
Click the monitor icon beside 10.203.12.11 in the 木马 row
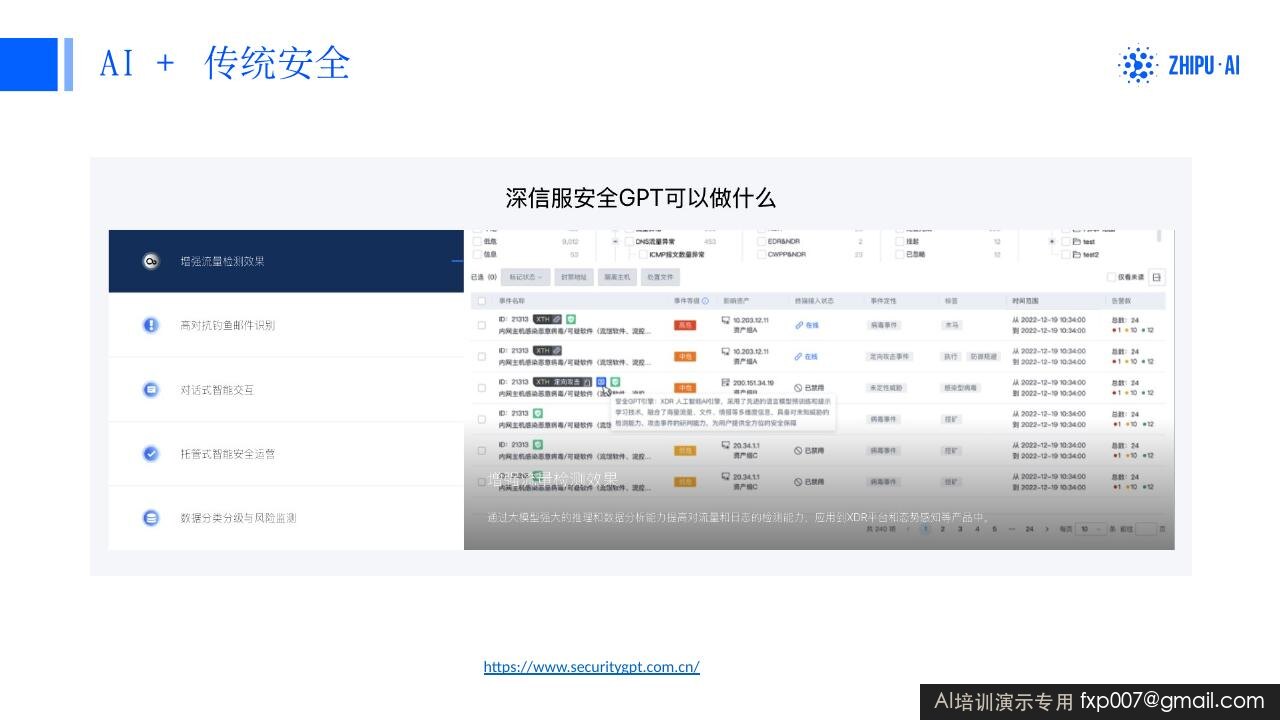click(x=726, y=320)
